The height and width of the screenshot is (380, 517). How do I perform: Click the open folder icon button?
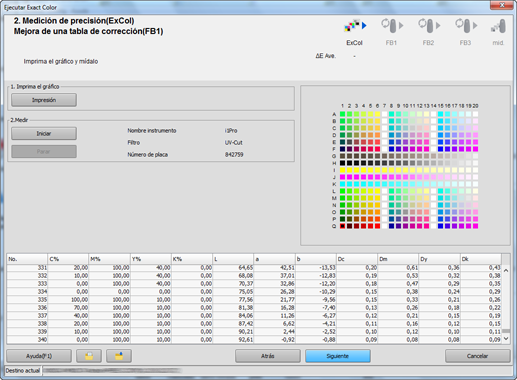click(x=89, y=356)
